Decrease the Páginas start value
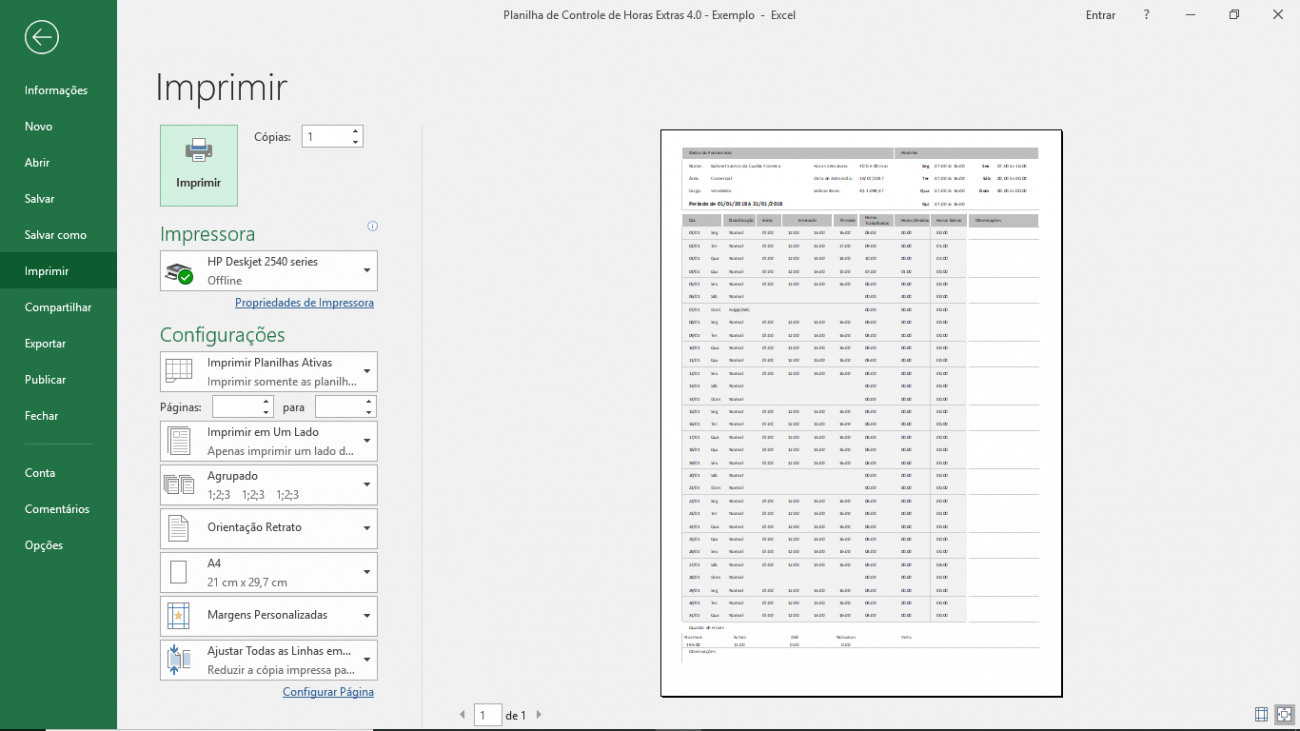The height and width of the screenshot is (731, 1300). pos(267,412)
